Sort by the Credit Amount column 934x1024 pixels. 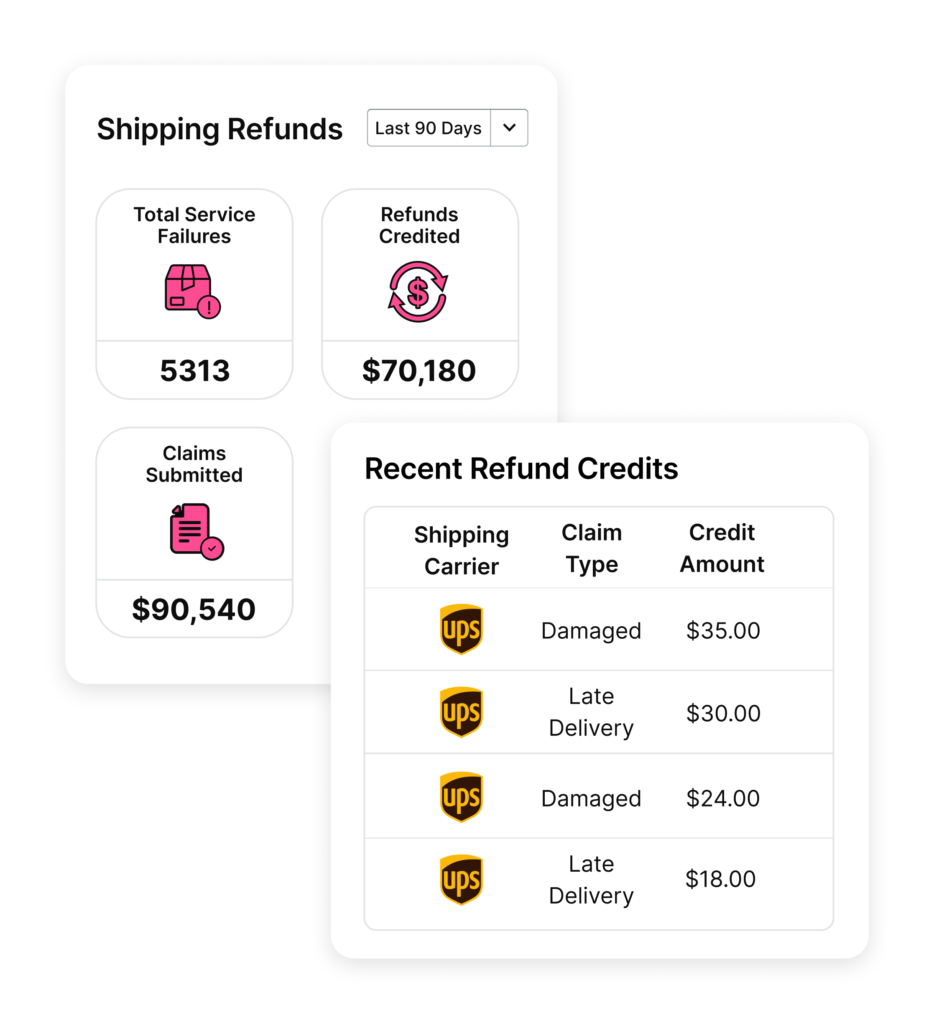click(x=721, y=548)
